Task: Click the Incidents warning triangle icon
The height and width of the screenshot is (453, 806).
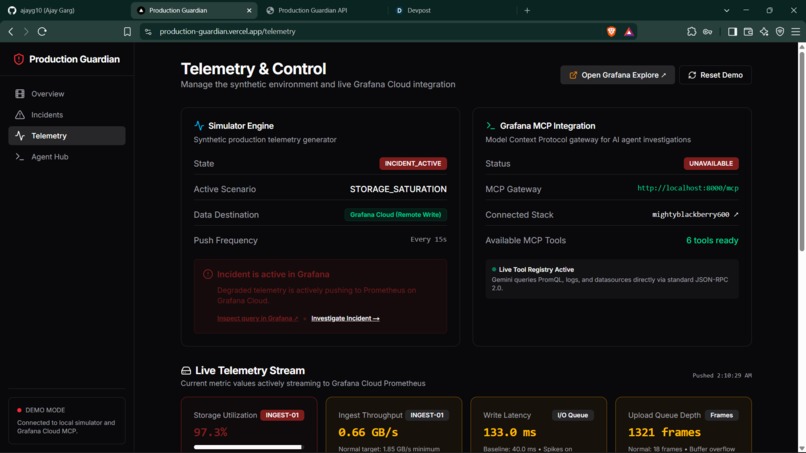Action: pos(20,115)
